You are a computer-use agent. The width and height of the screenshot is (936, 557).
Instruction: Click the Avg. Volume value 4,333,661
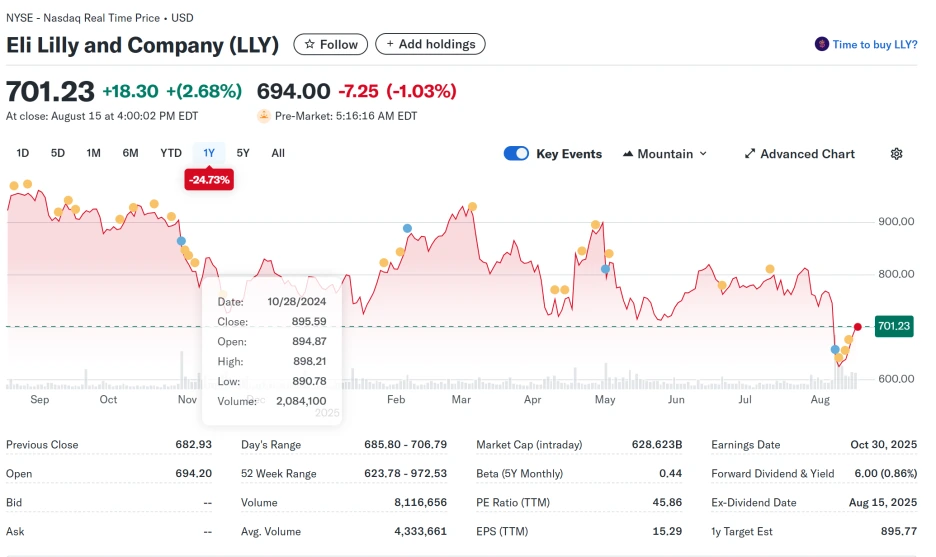[x=420, y=531]
